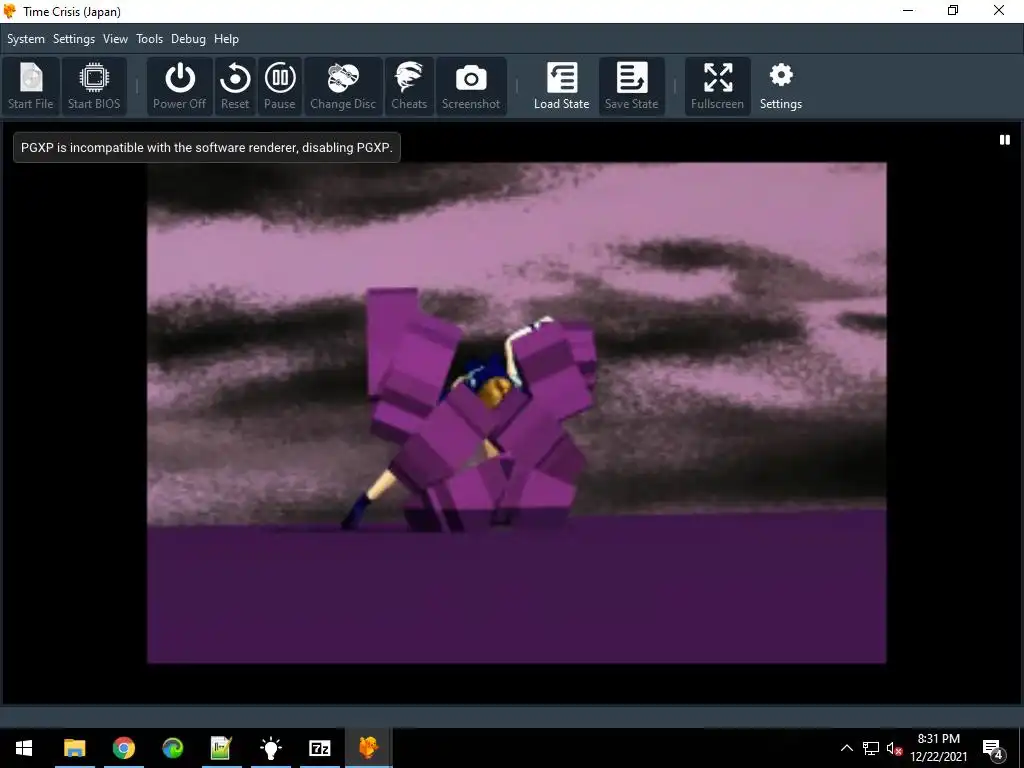
Task: Open the View menu
Action: (115, 39)
